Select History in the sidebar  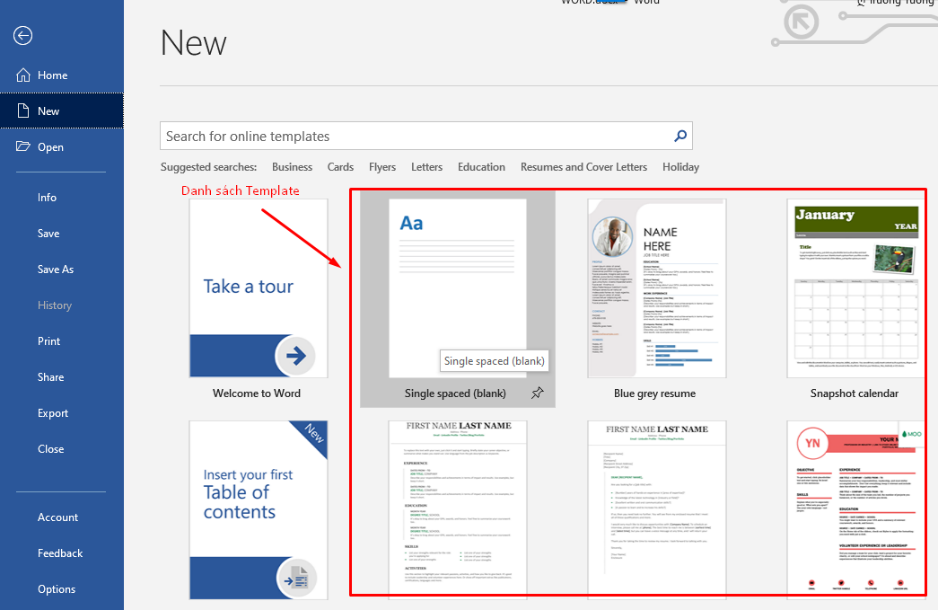point(54,305)
